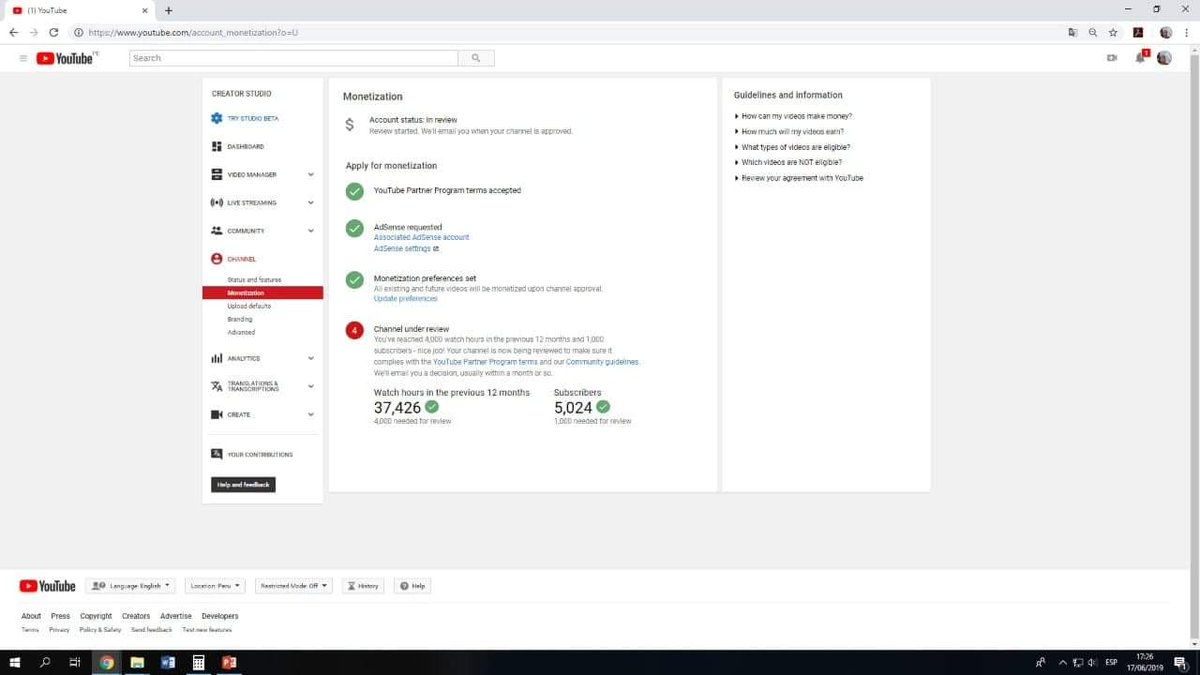Open the create video camera icon
The image size is (1200, 675).
[x=1111, y=58]
